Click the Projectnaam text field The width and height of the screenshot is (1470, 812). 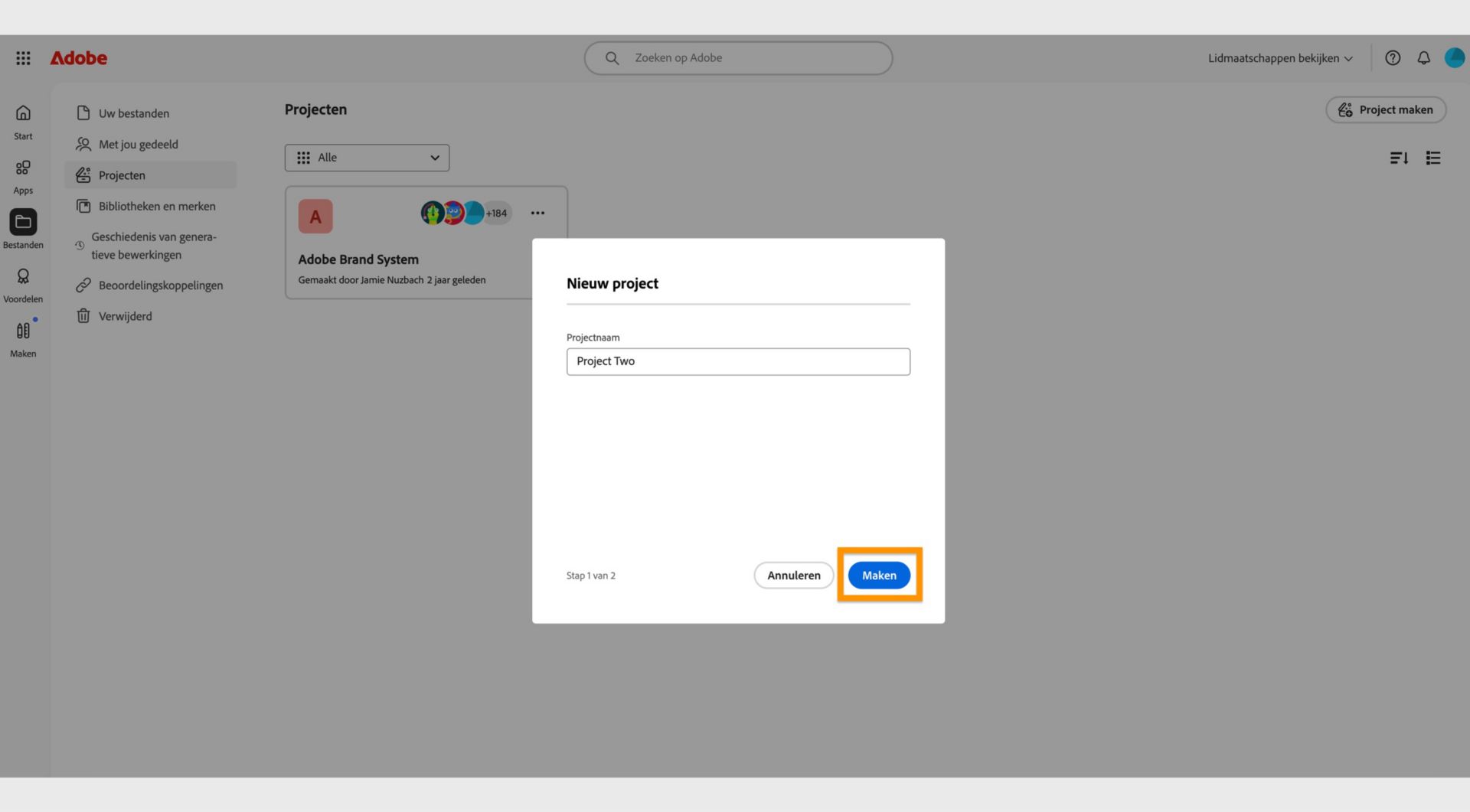[x=738, y=362]
